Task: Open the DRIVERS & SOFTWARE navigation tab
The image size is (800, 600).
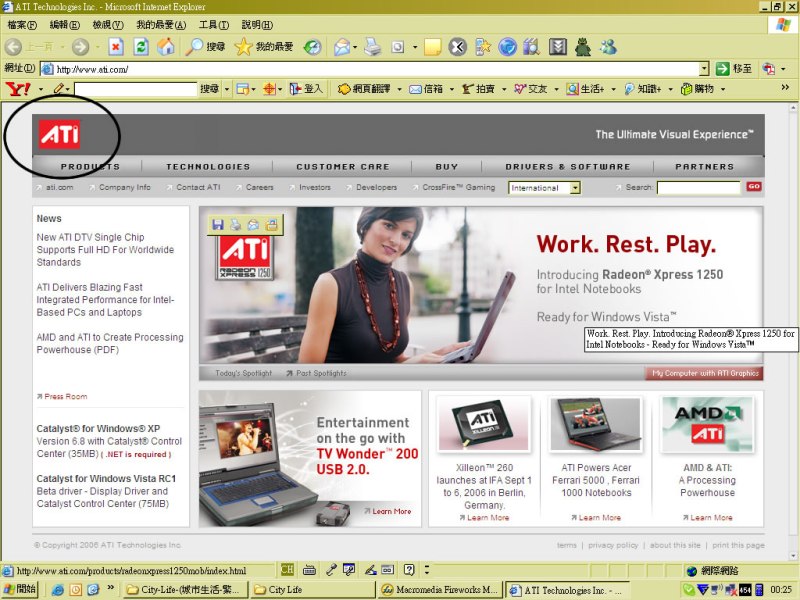Action: (x=568, y=166)
